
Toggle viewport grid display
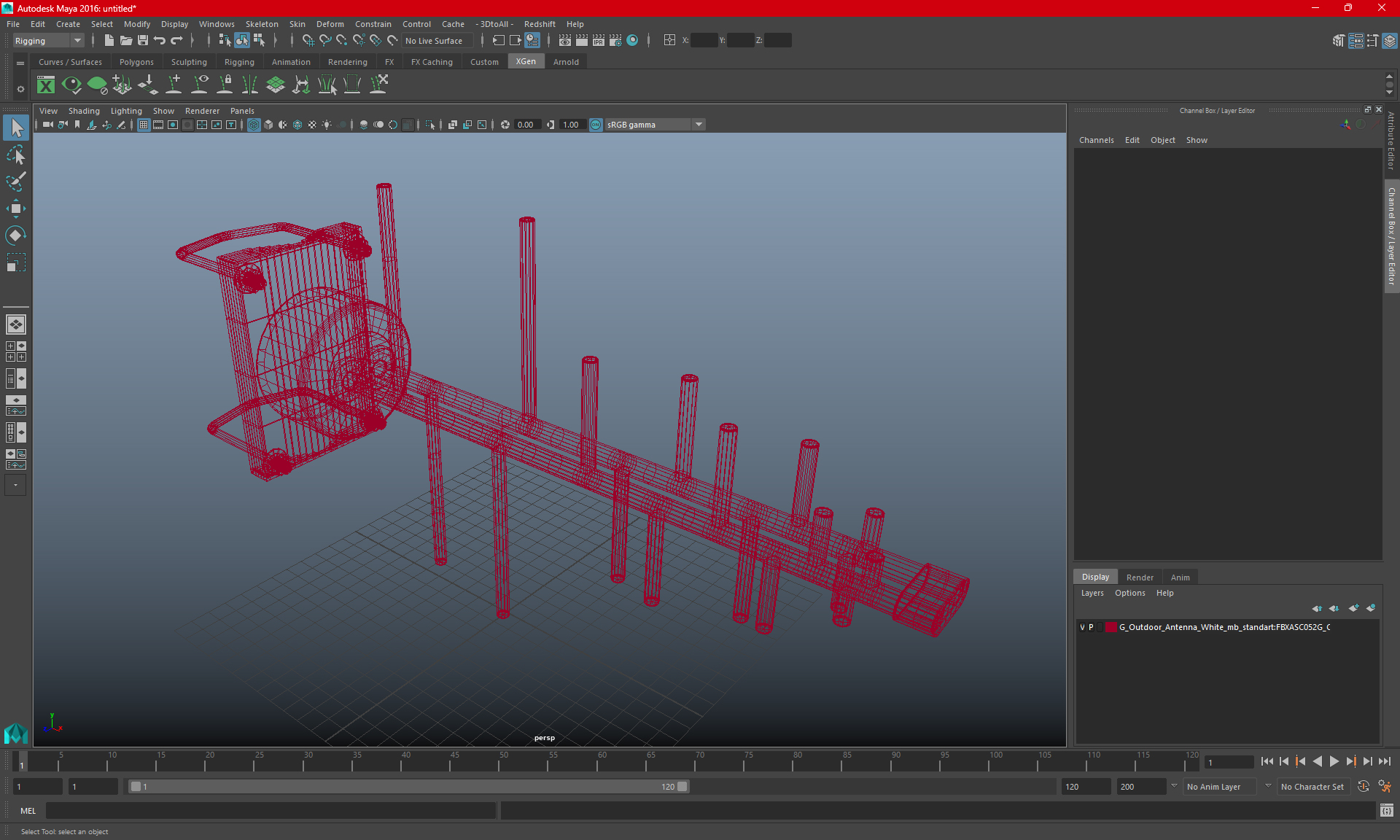(144, 125)
